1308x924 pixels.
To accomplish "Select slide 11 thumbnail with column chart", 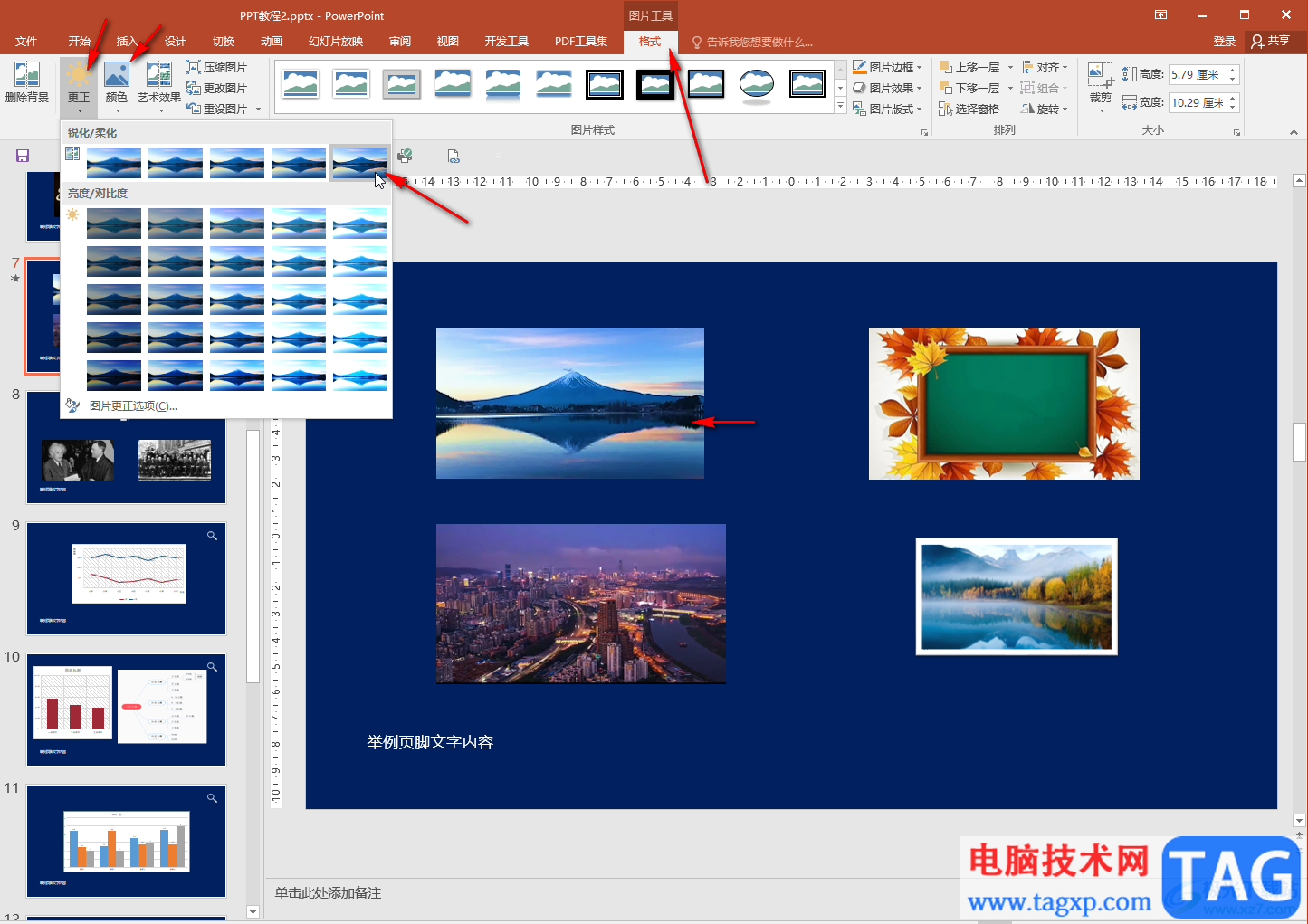I will tap(126, 841).
